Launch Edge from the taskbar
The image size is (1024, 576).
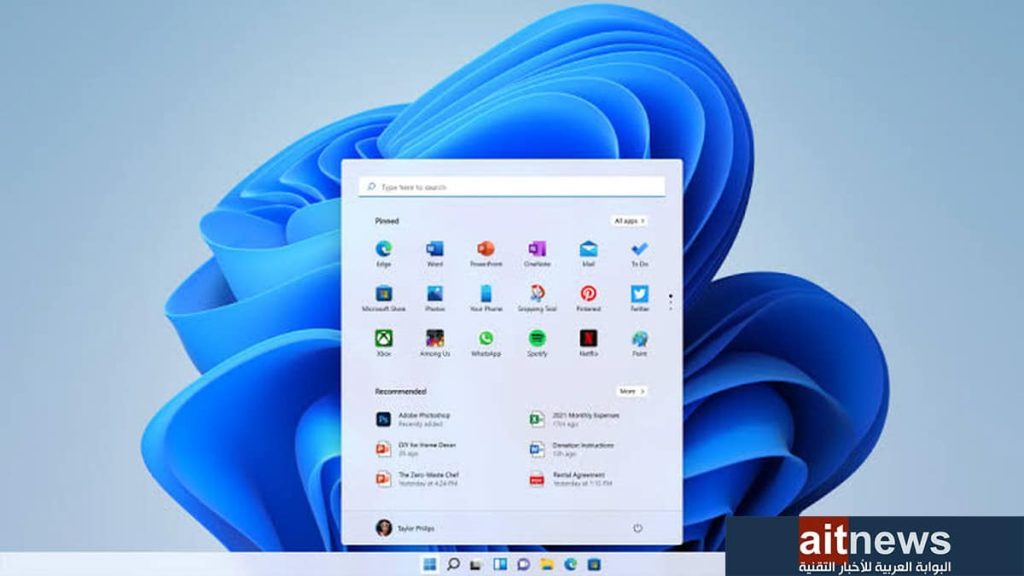coord(570,564)
